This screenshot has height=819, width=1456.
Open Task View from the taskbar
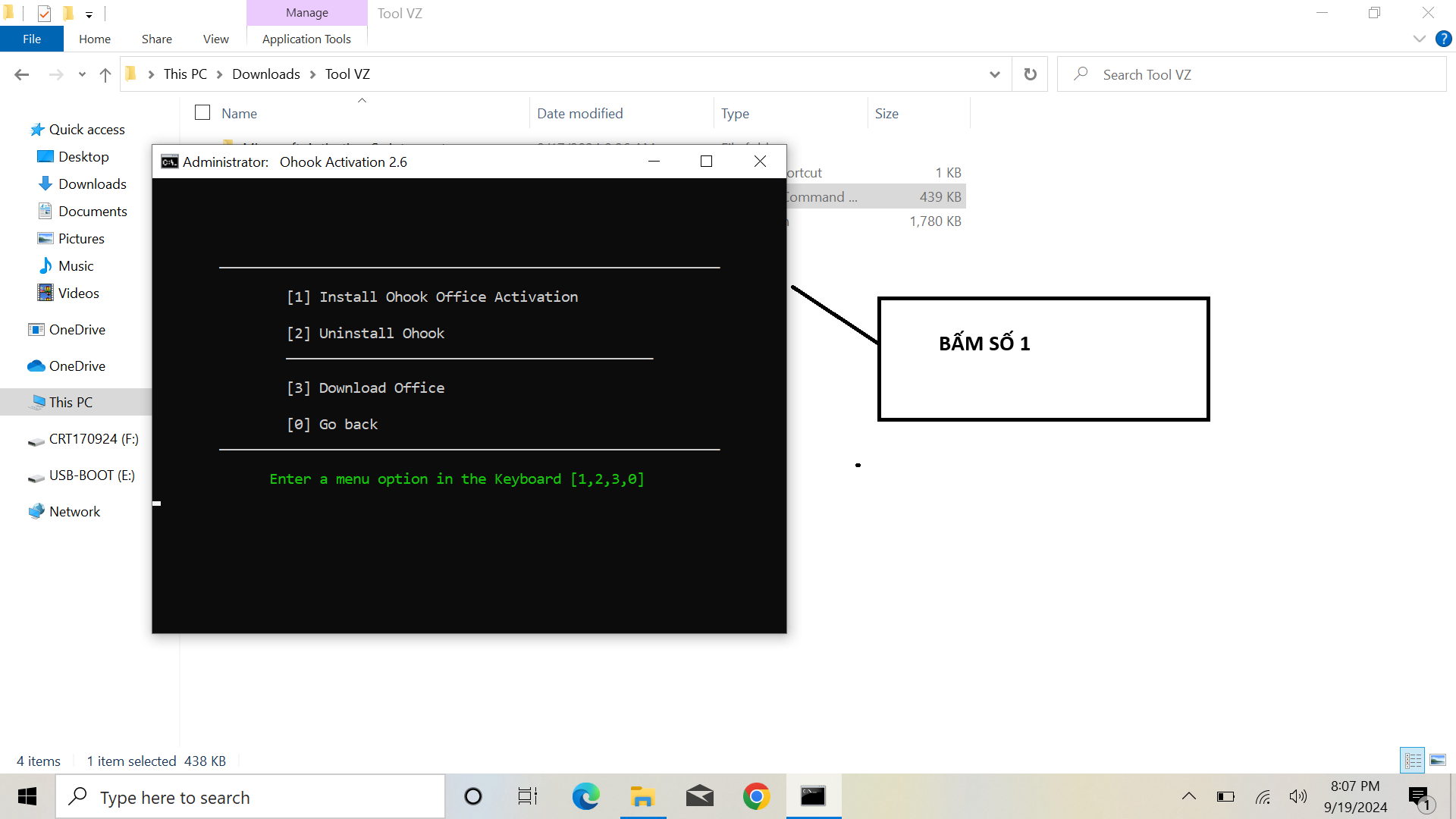[x=528, y=796]
